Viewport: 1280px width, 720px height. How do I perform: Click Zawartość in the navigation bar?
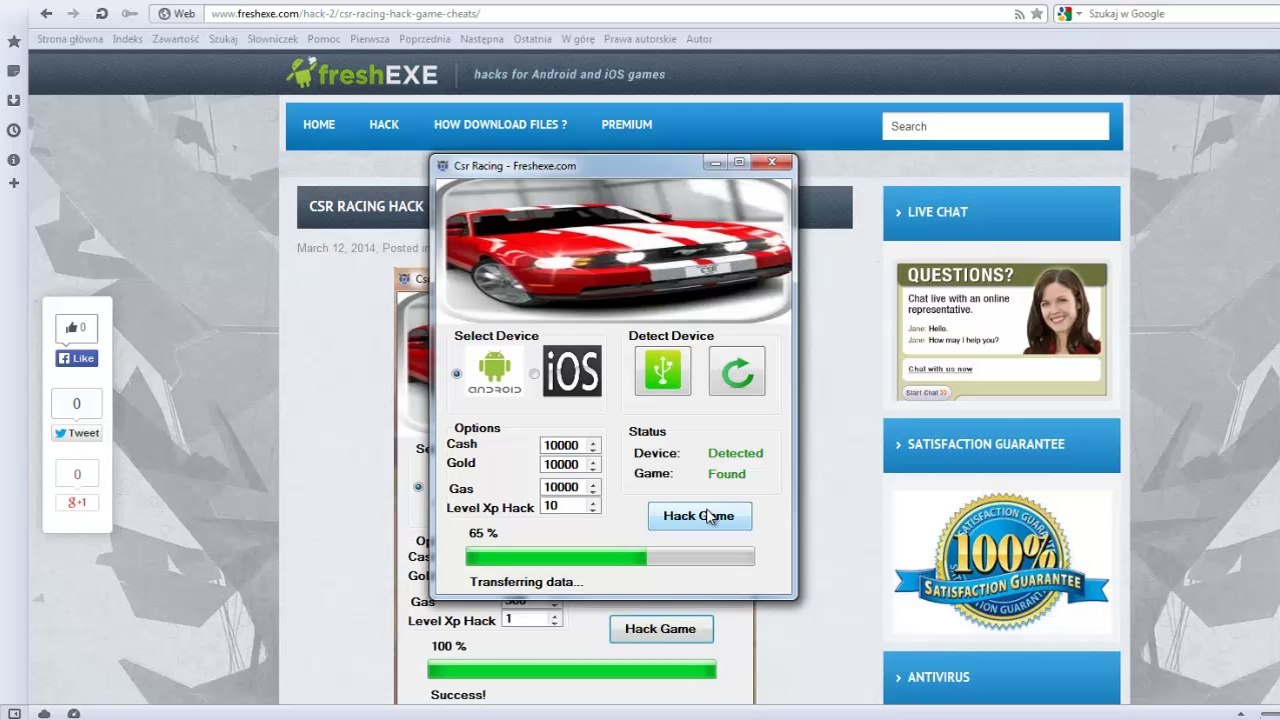(176, 39)
